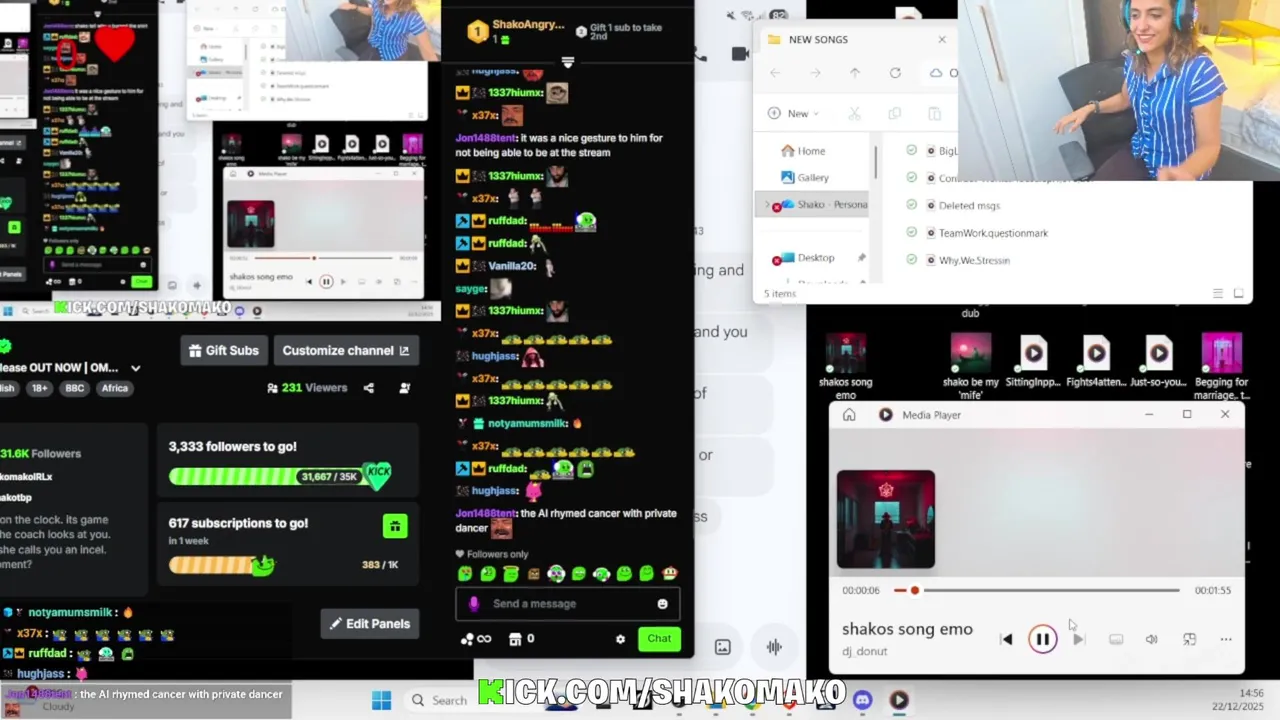Open chat settings gear
1280x720 pixels.
click(620, 639)
